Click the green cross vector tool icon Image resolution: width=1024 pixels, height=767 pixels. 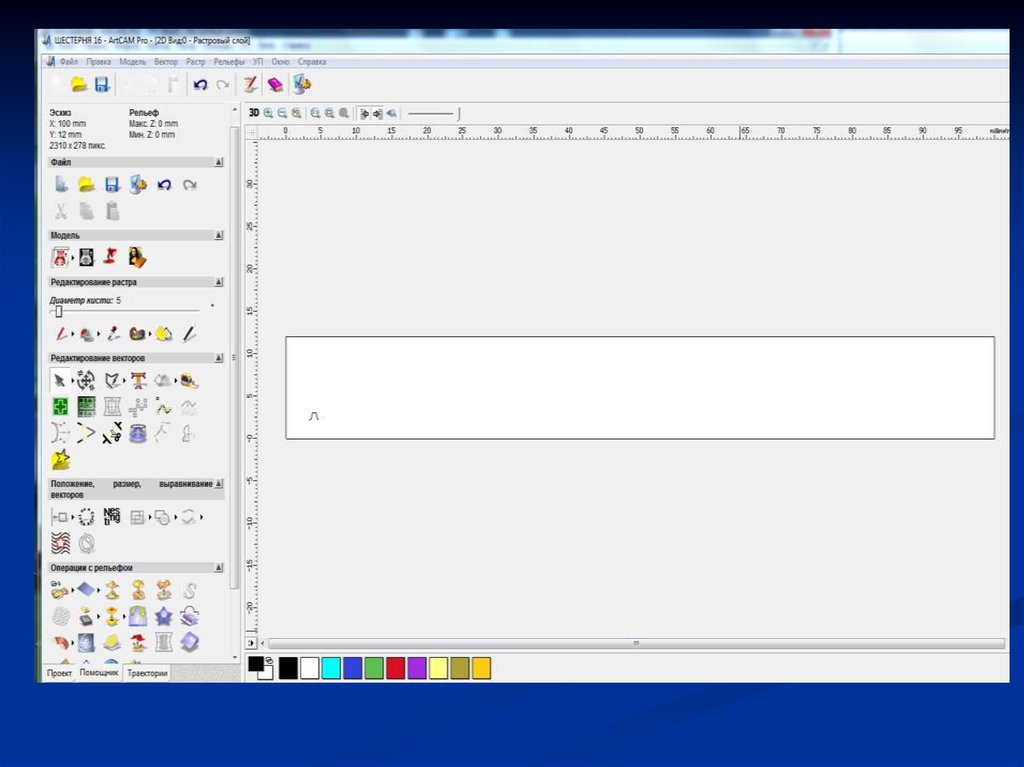(60, 406)
